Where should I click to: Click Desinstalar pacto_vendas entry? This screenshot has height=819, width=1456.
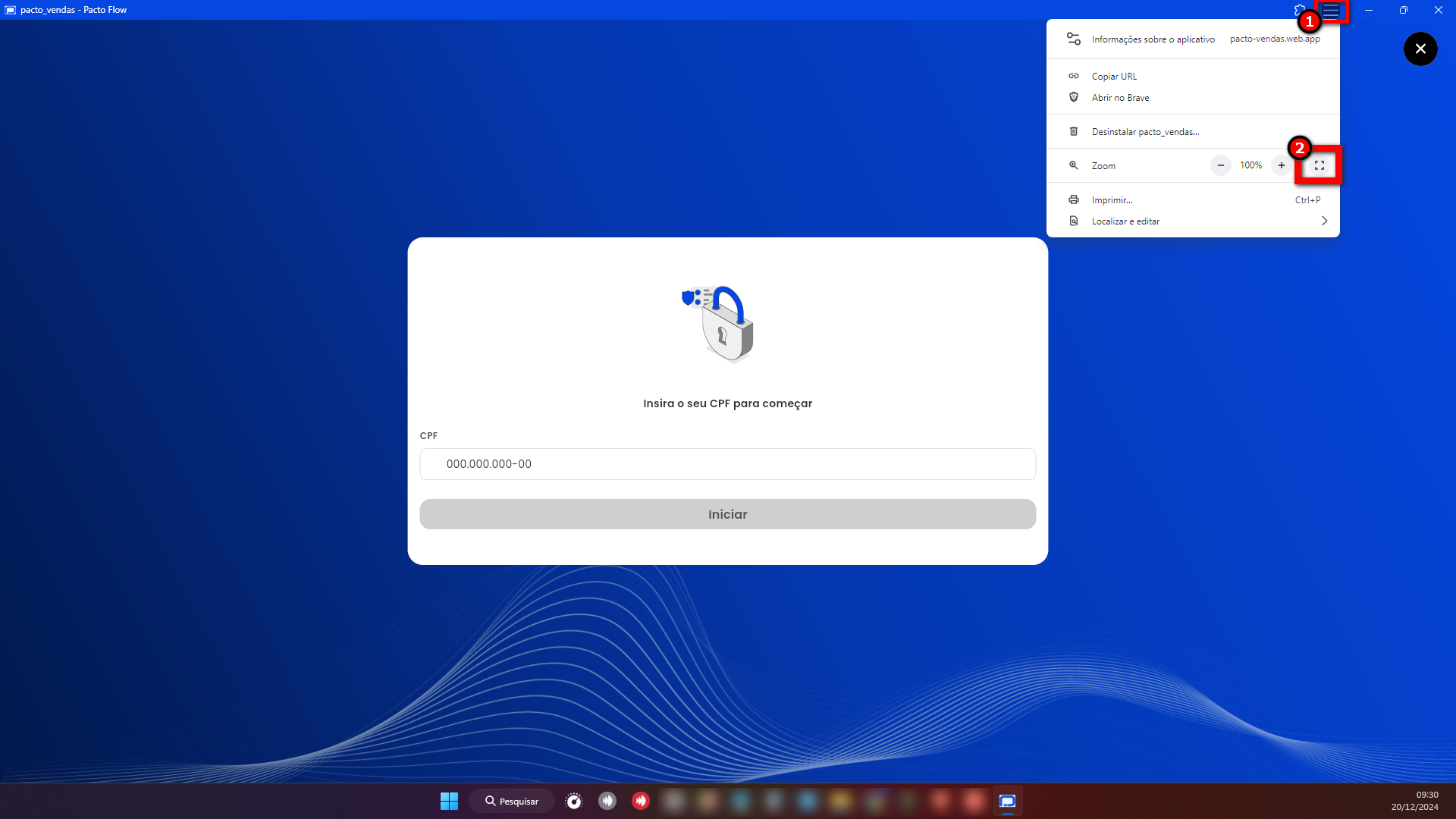coord(1145,132)
